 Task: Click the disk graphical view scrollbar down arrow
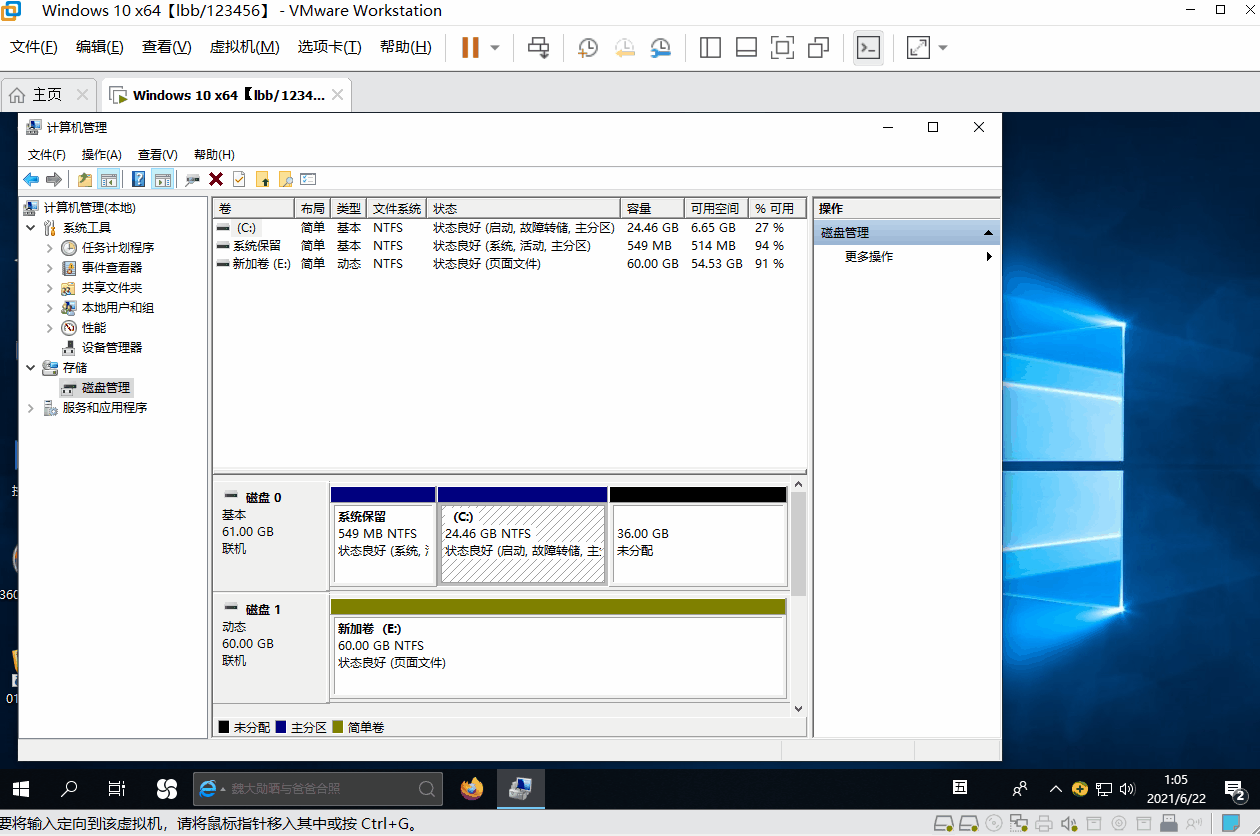[x=798, y=708]
